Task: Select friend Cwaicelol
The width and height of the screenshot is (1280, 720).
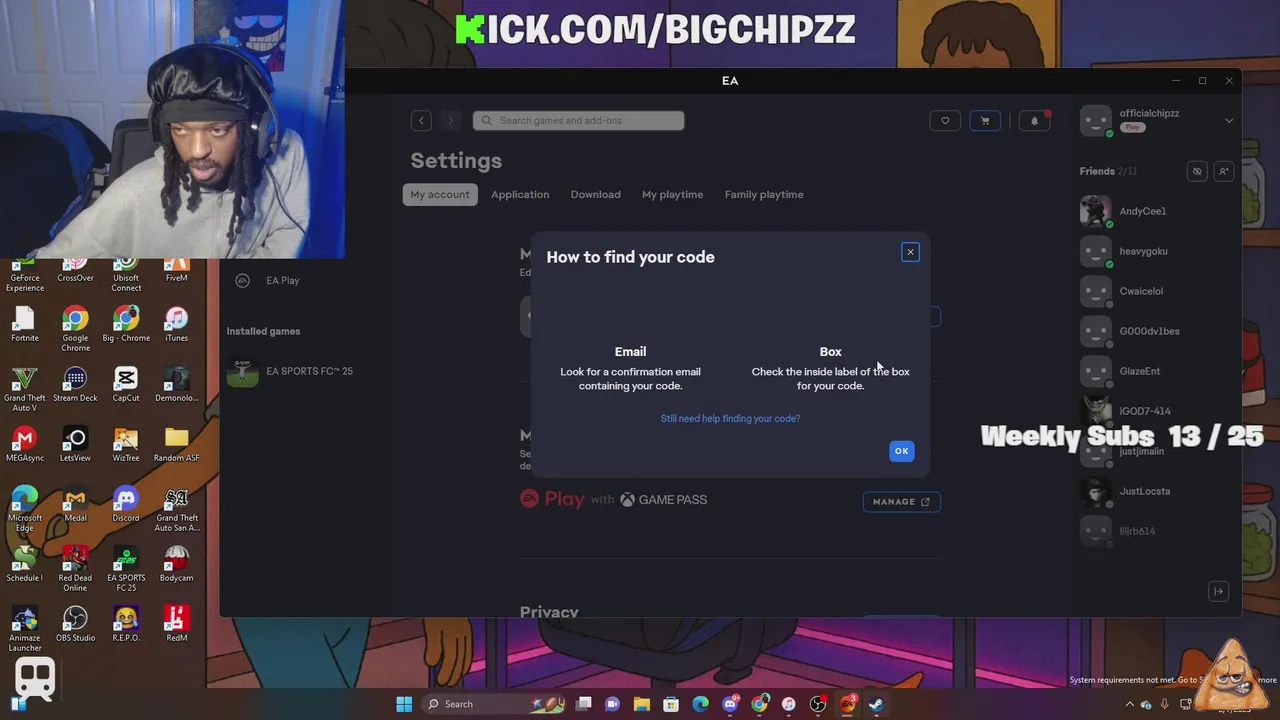Action: (1141, 291)
